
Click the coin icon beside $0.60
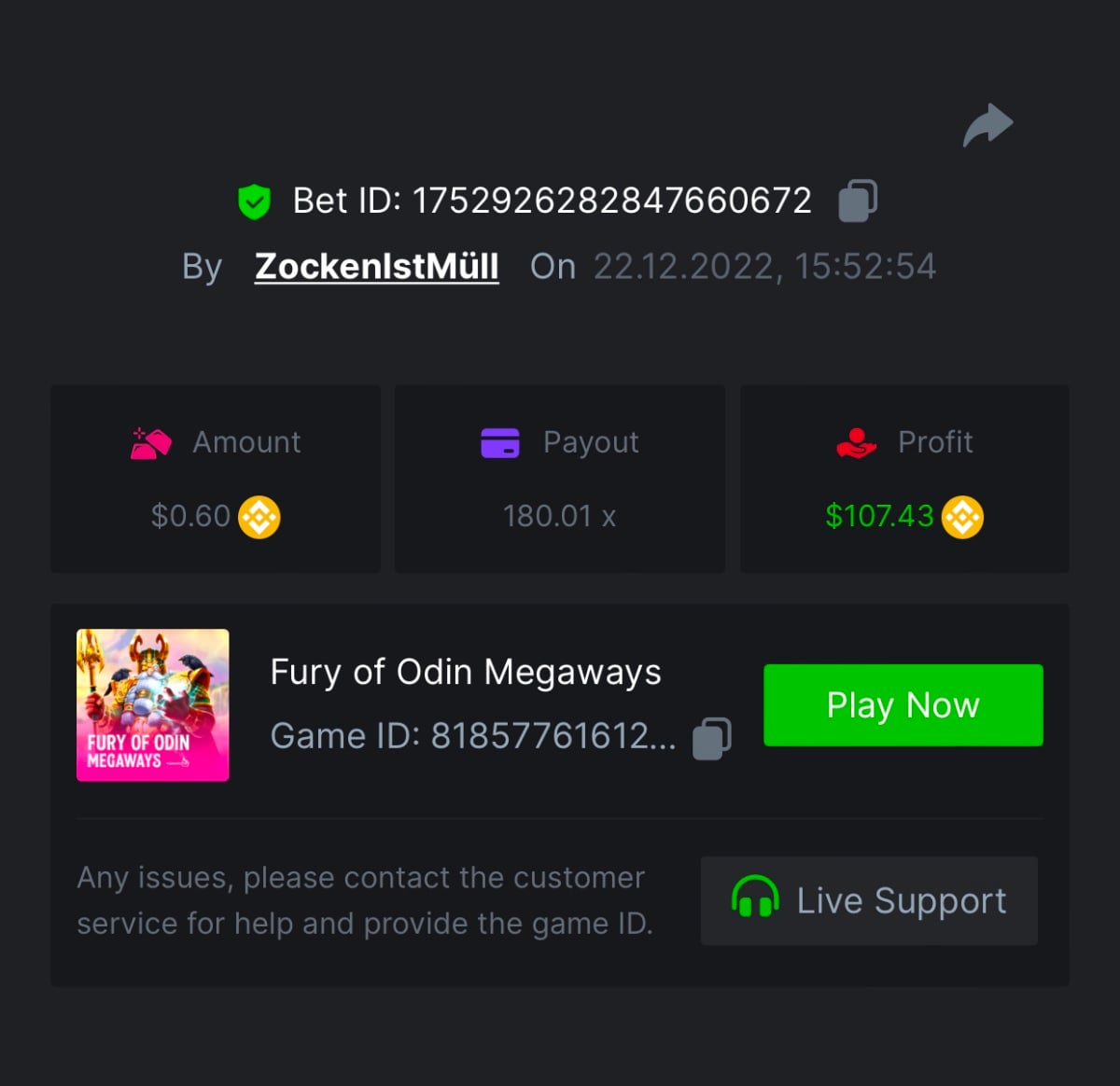tap(259, 517)
